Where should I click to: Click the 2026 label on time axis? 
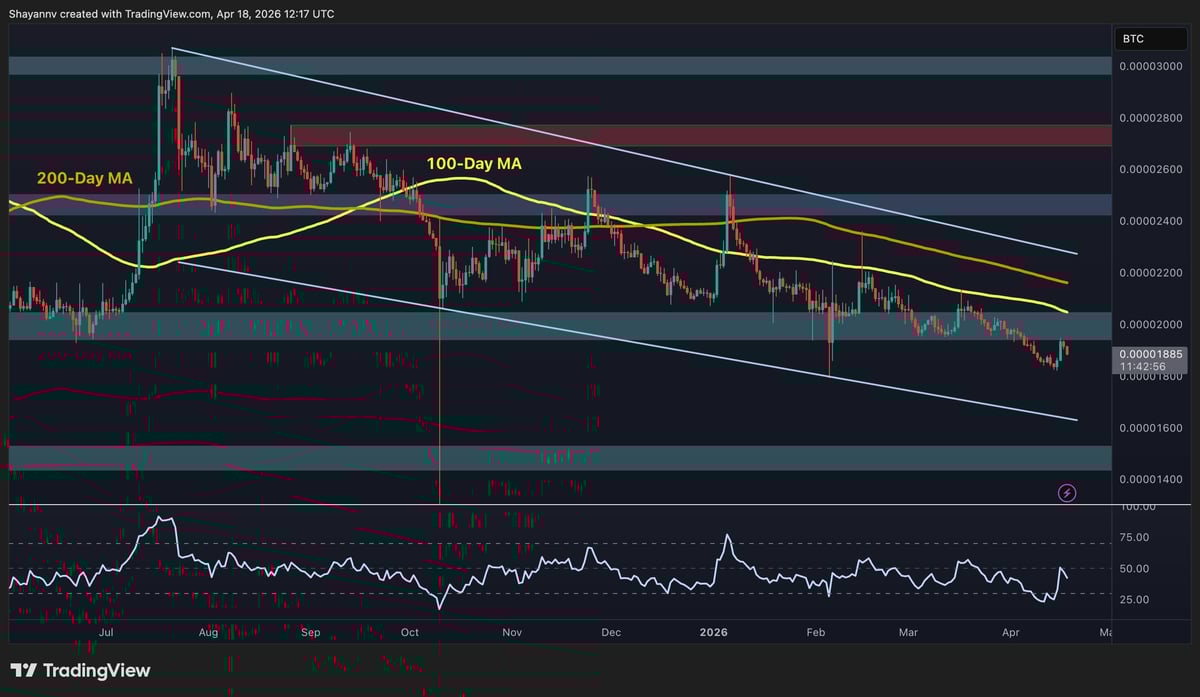tap(713, 633)
